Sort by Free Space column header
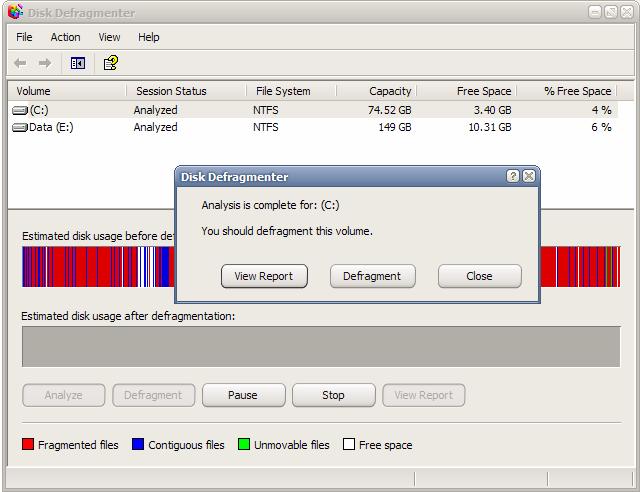 pos(467,91)
